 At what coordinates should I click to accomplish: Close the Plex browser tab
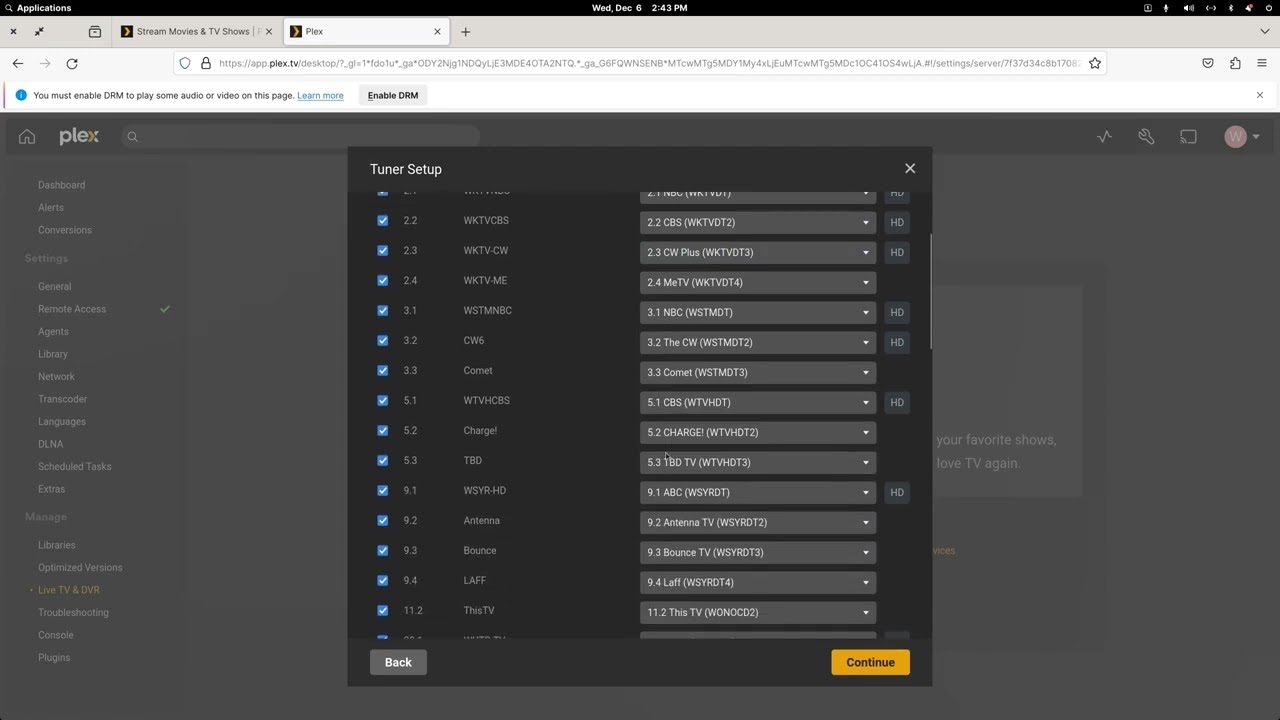coord(437,31)
